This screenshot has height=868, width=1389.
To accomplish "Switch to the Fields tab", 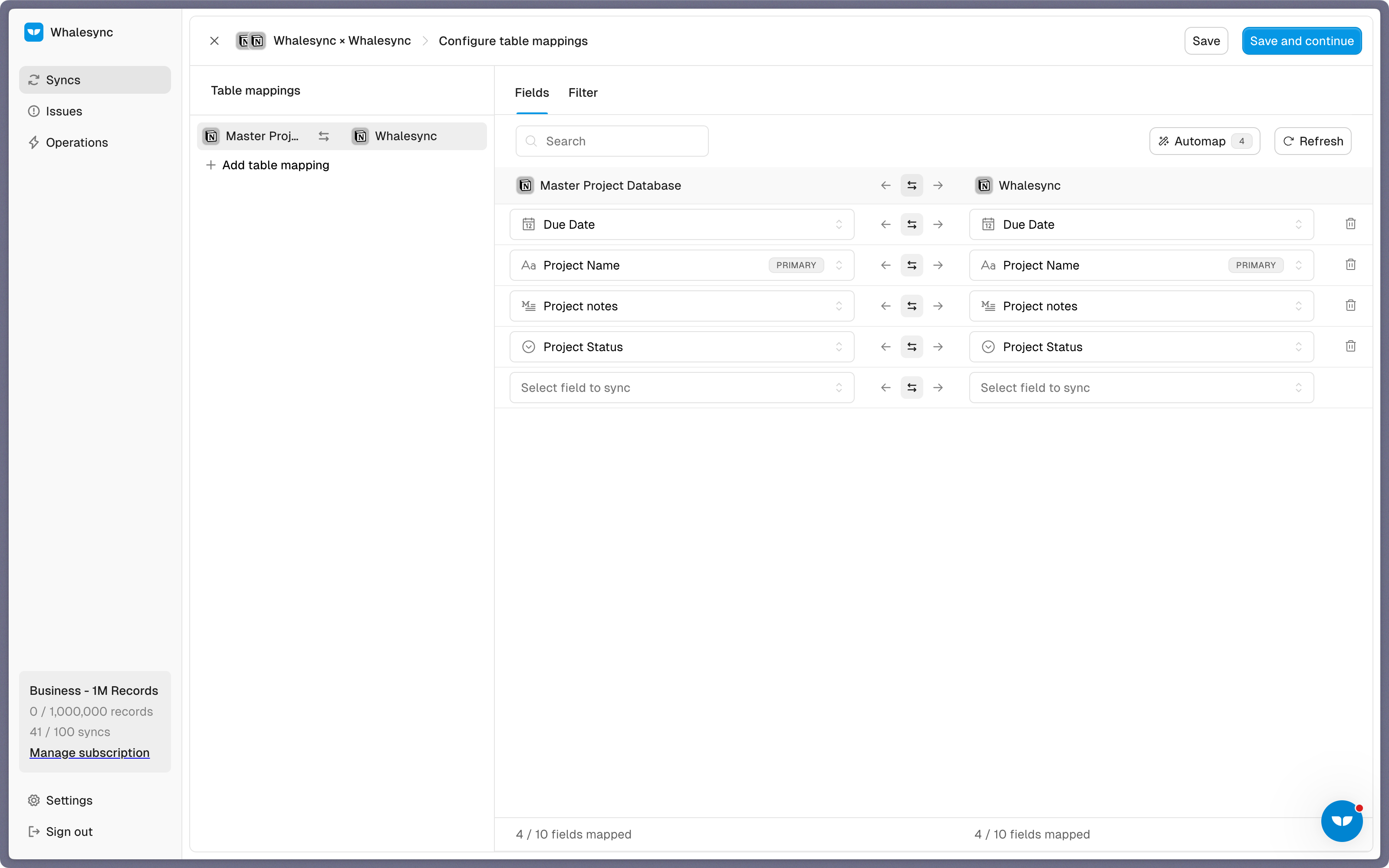I will (531, 92).
